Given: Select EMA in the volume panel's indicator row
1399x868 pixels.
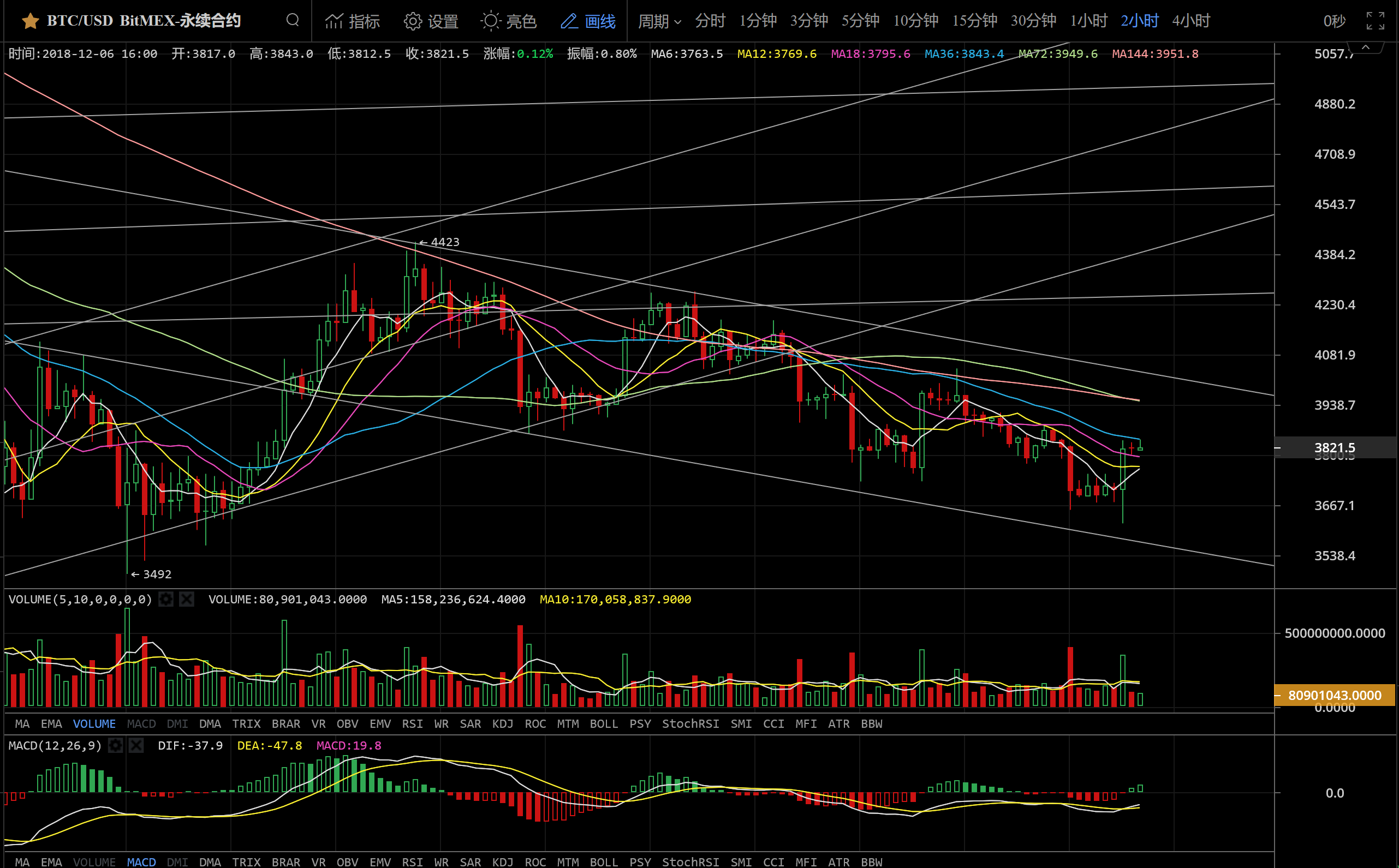Looking at the screenshot, I should 51,724.
